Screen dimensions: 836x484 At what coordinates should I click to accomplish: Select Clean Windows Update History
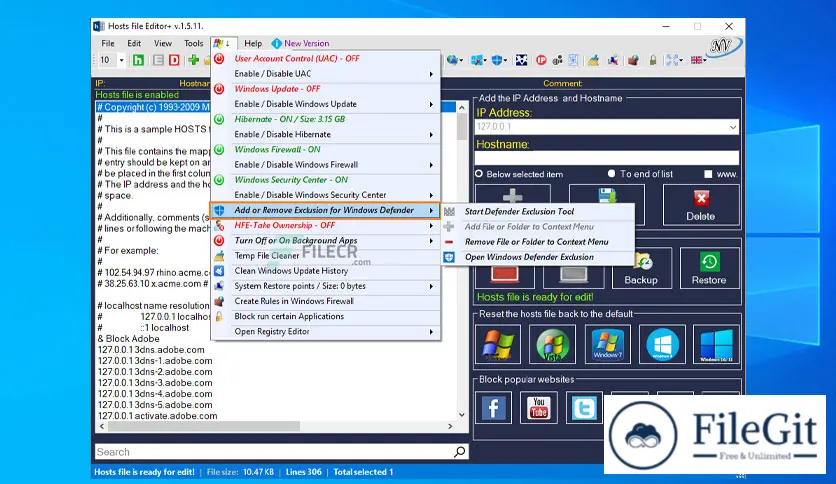click(325, 271)
